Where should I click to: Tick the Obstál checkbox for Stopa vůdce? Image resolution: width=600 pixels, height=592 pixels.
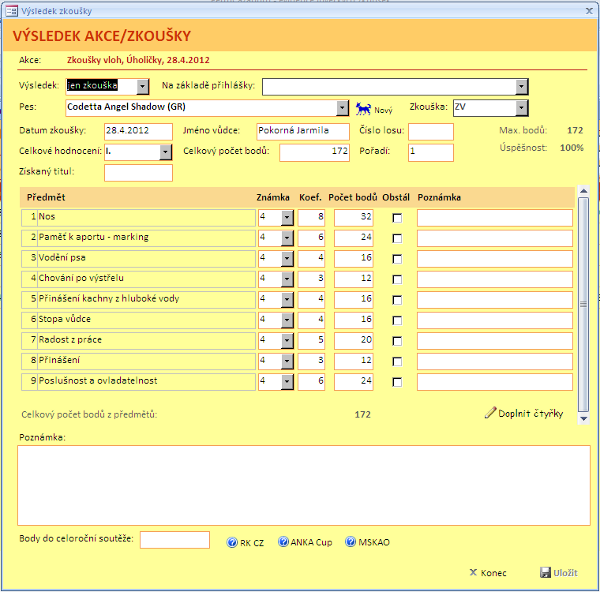pyautogui.click(x=397, y=320)
